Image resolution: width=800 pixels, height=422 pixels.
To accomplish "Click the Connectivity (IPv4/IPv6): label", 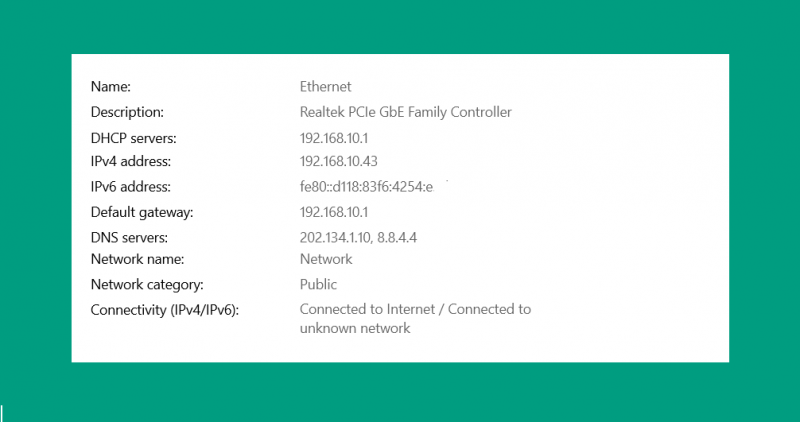I will [164, 310].
